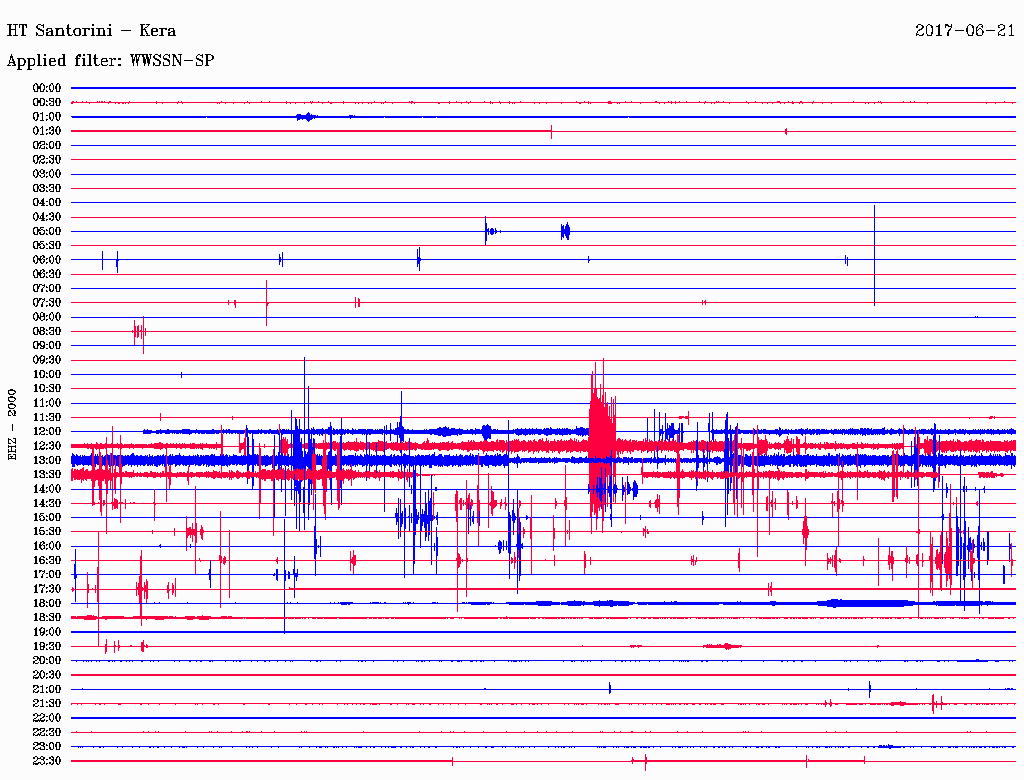Select the 23:00 time label
The image size is (1024, 780).
click(x=46, y=747)
